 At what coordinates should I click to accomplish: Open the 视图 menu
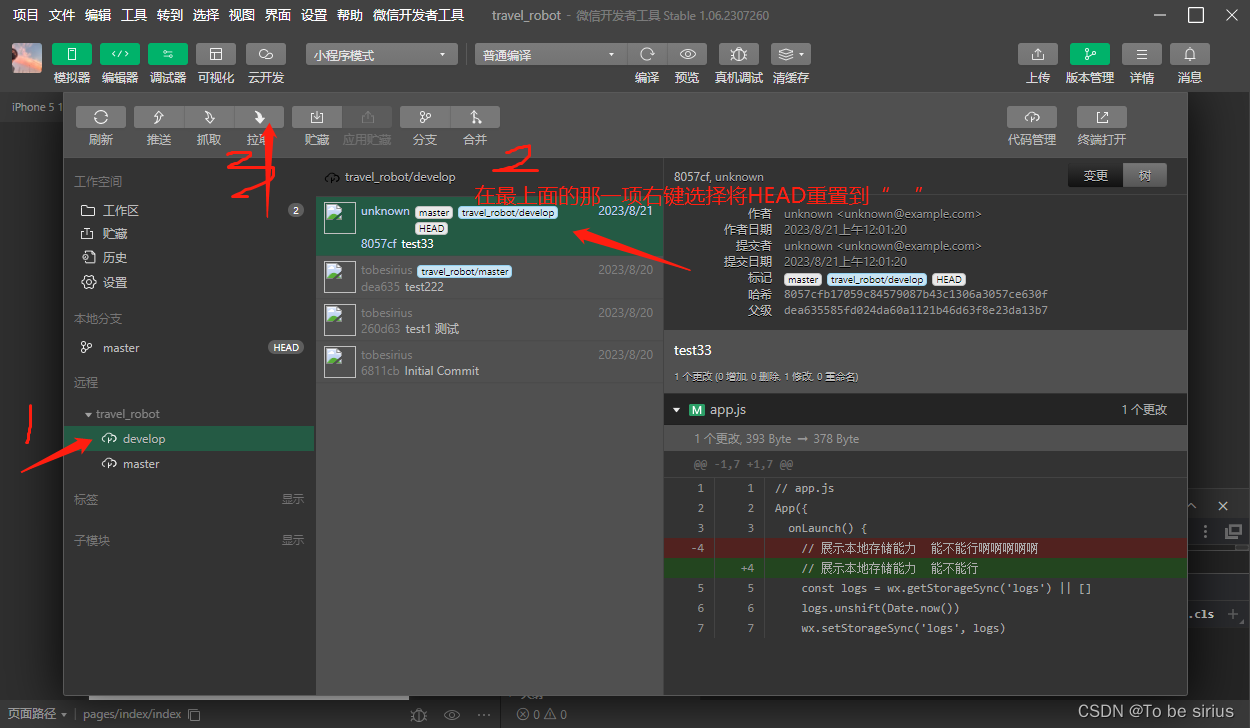point(241,15)
